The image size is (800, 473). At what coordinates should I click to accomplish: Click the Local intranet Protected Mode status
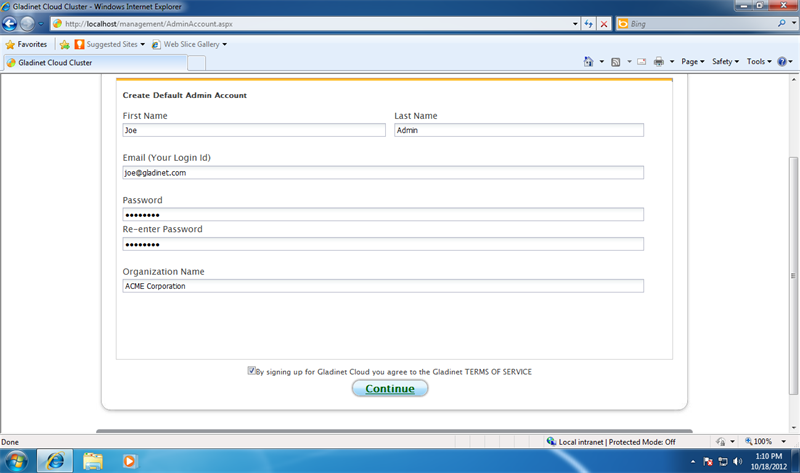[611, 442]
